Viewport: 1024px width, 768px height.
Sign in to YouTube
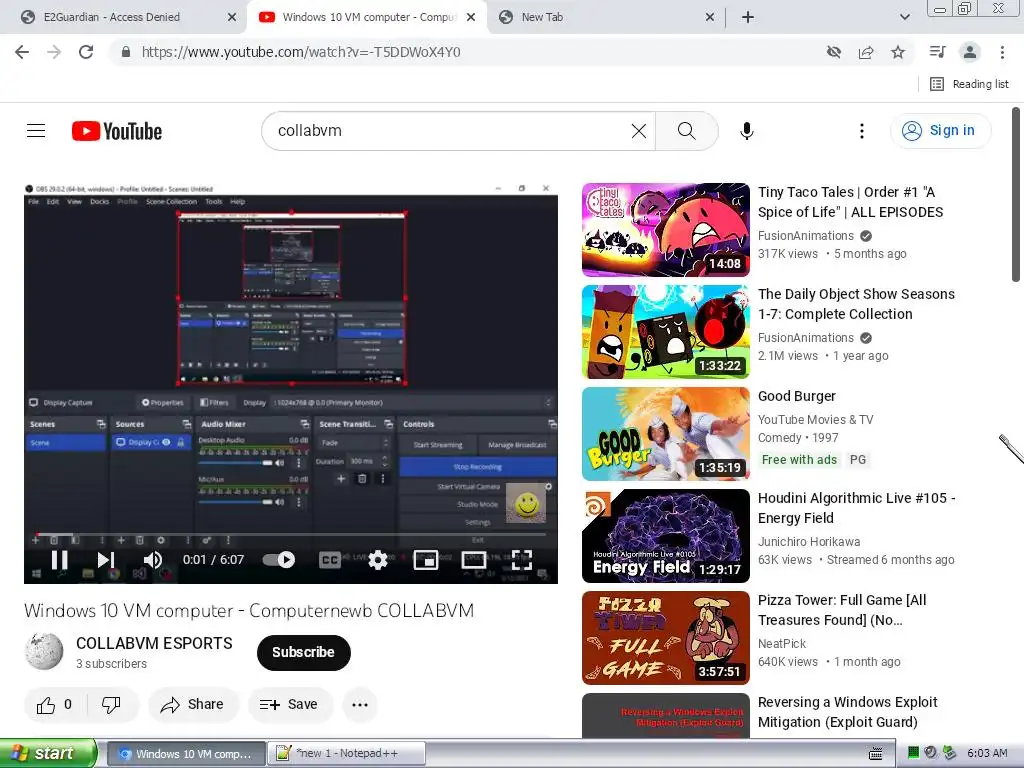940,131
